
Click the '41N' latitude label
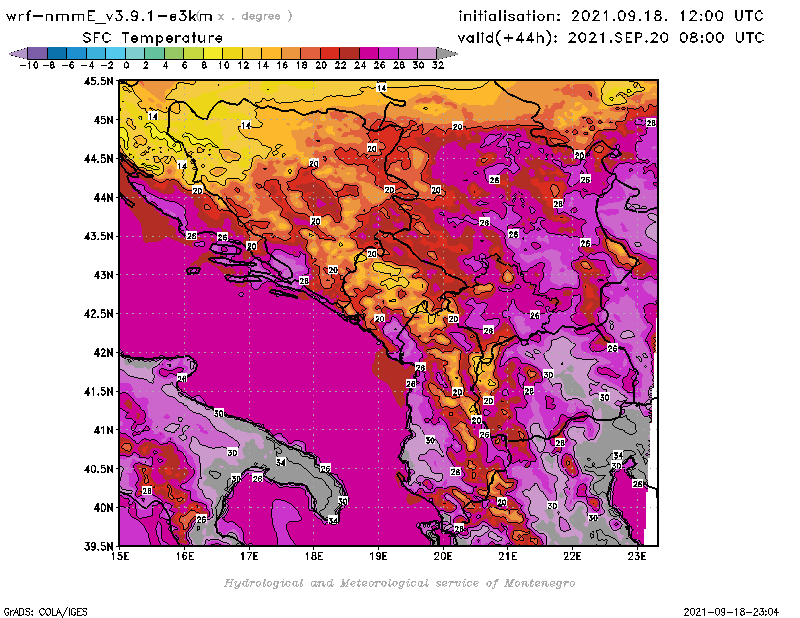104,430
